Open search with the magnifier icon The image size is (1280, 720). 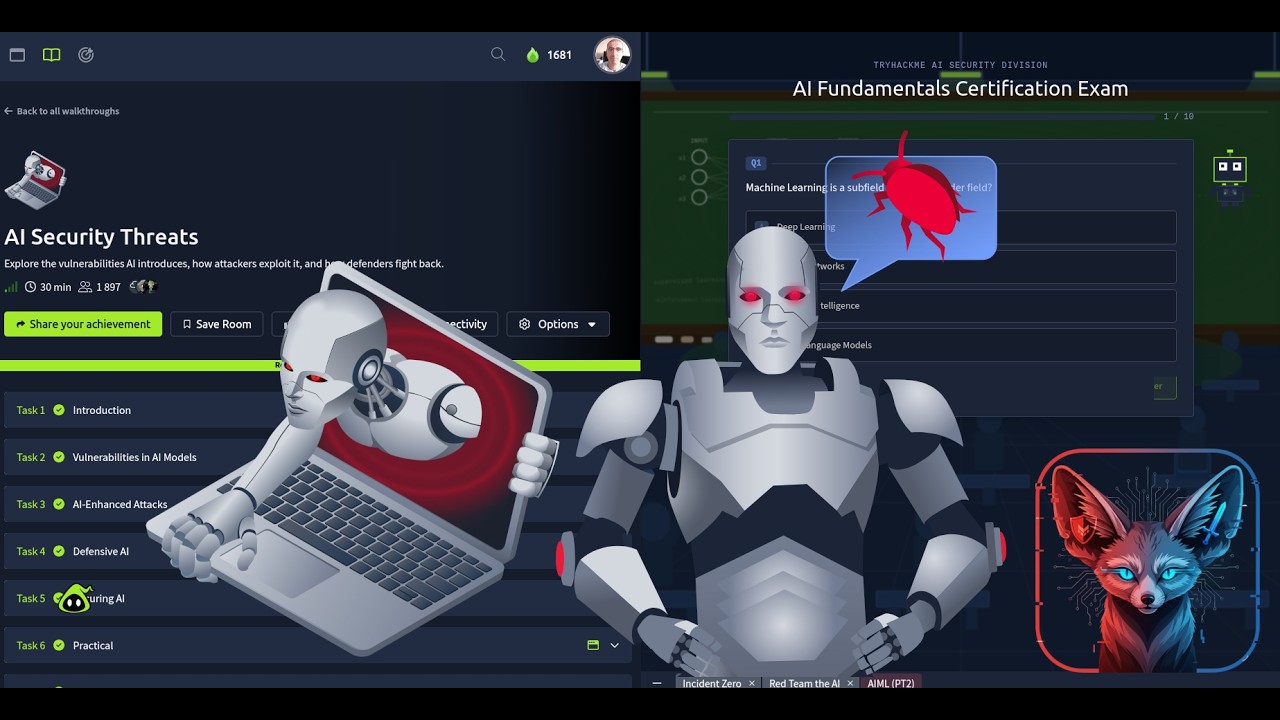click(498, 55)
